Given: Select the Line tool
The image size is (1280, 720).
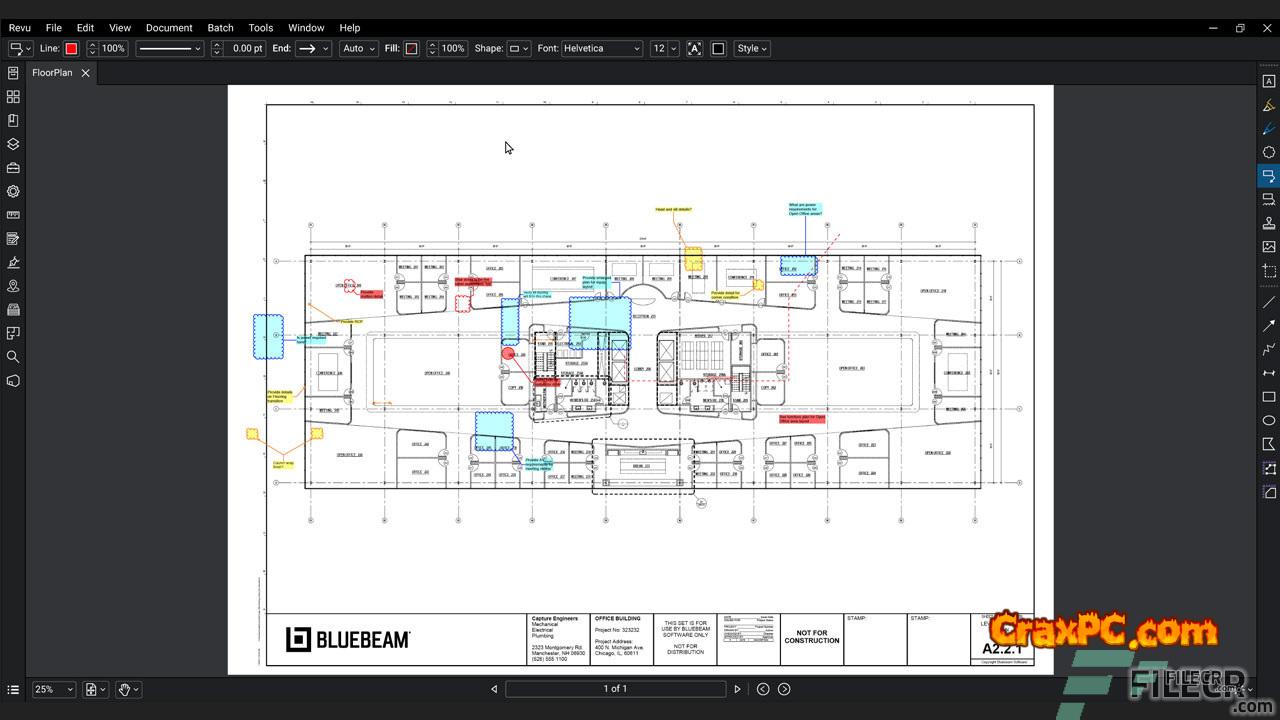Looking at the screenshot, I should click(x=1269, y=302).
